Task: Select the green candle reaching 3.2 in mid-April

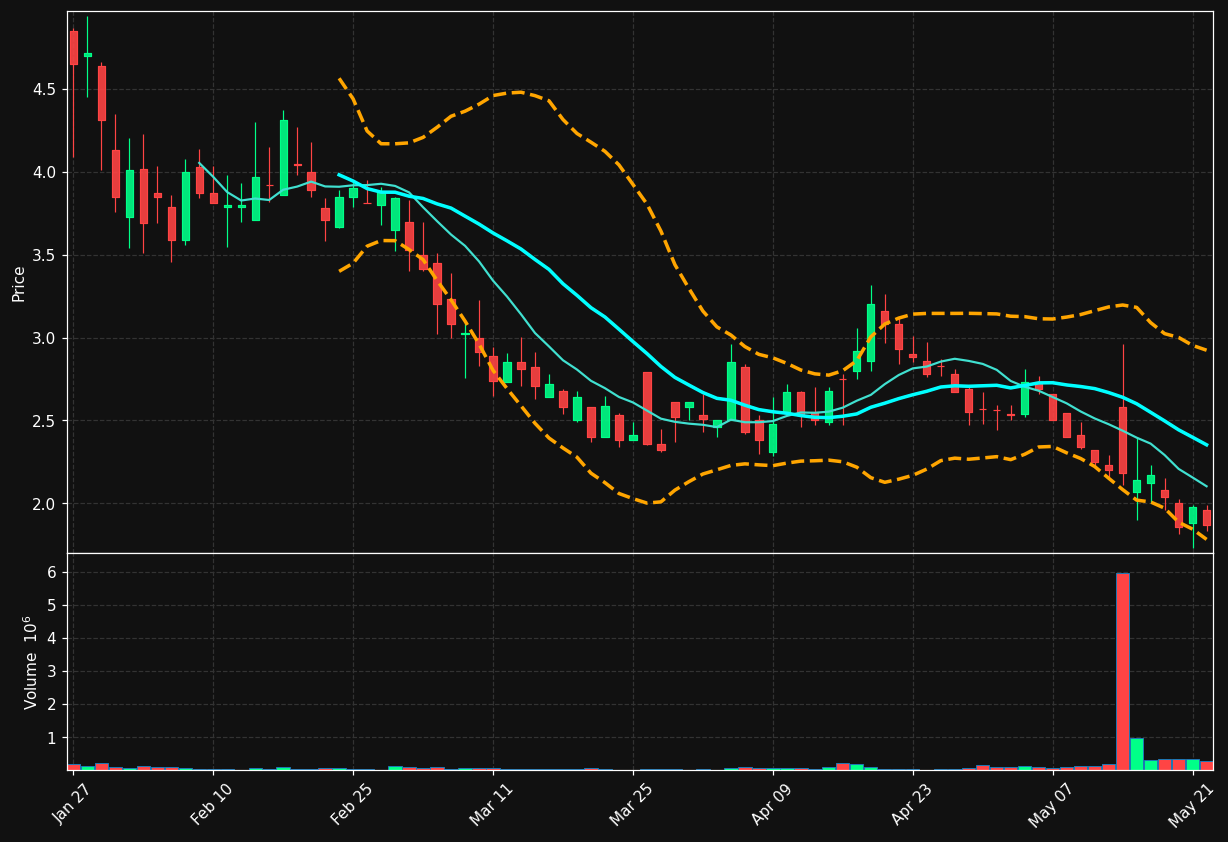Action: 871,333
